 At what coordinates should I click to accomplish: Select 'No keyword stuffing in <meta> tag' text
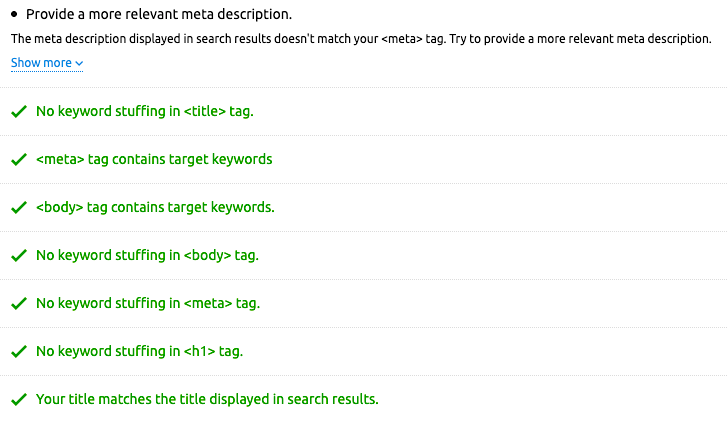pos(148,303)
